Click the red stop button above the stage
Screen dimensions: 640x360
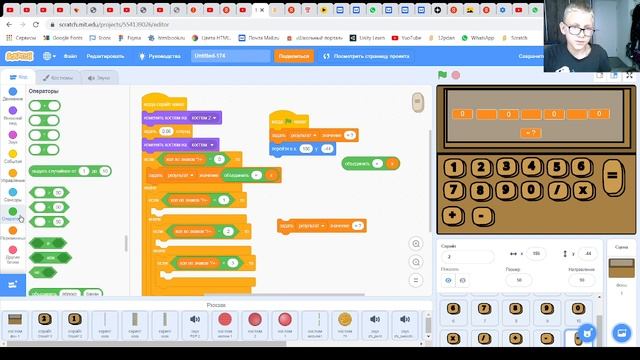tap(456, 75)
